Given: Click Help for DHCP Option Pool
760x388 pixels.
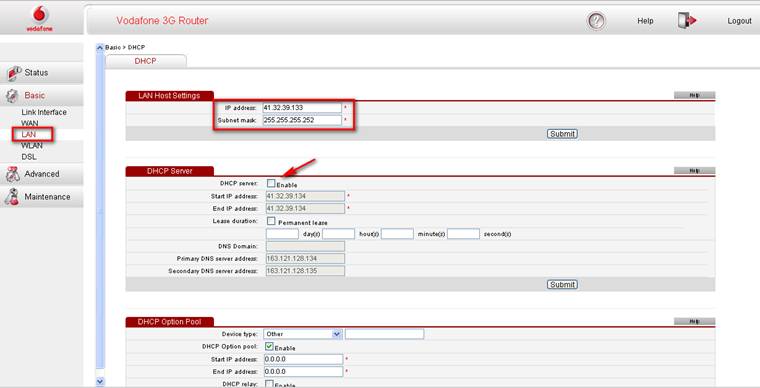Looking at the screenshot, I should pos(695,321).
